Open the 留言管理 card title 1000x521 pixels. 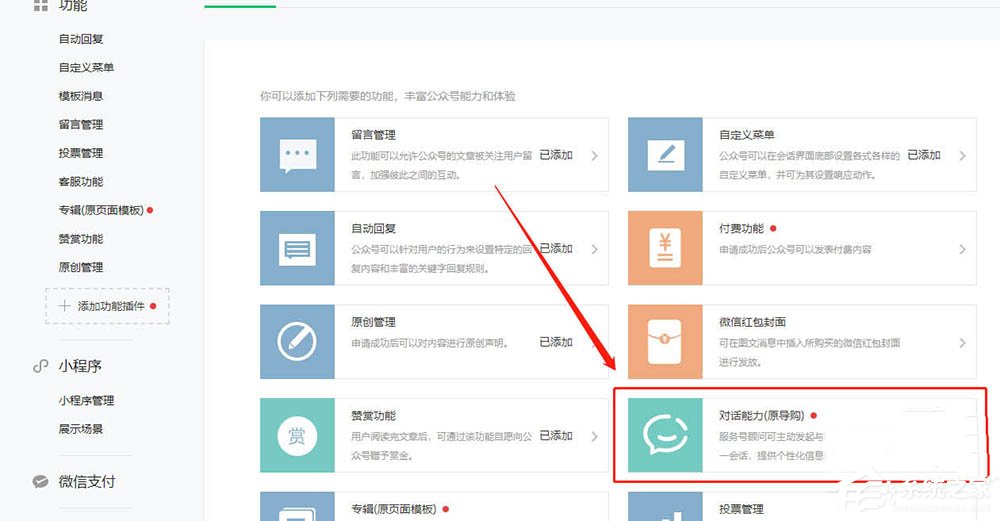coord(373,135)
